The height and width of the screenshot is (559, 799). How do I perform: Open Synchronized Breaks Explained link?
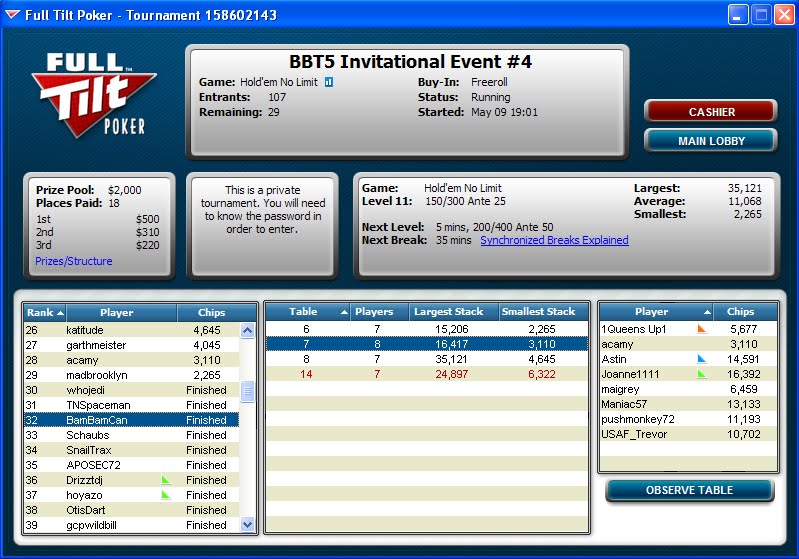pos(554,240)
